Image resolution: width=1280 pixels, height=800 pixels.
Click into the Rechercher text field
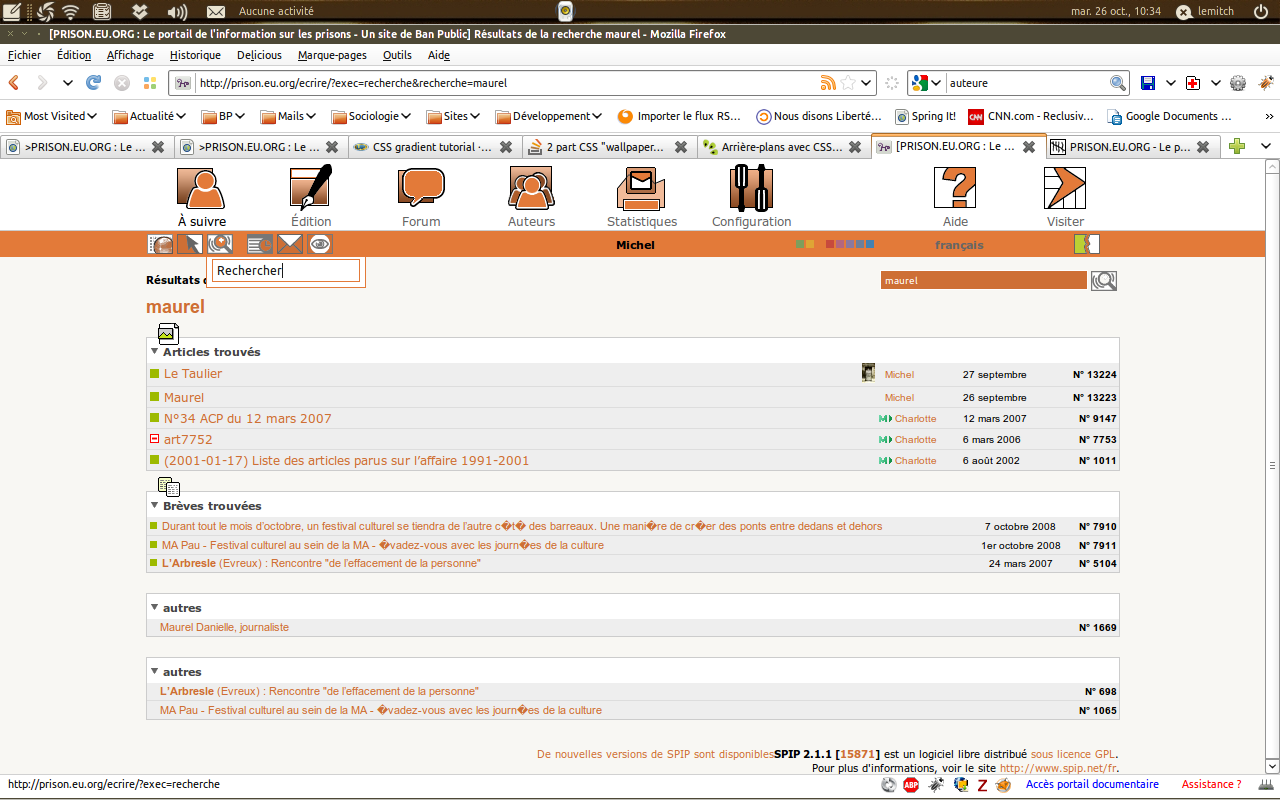pyautogui.click(x=286, y=271)
